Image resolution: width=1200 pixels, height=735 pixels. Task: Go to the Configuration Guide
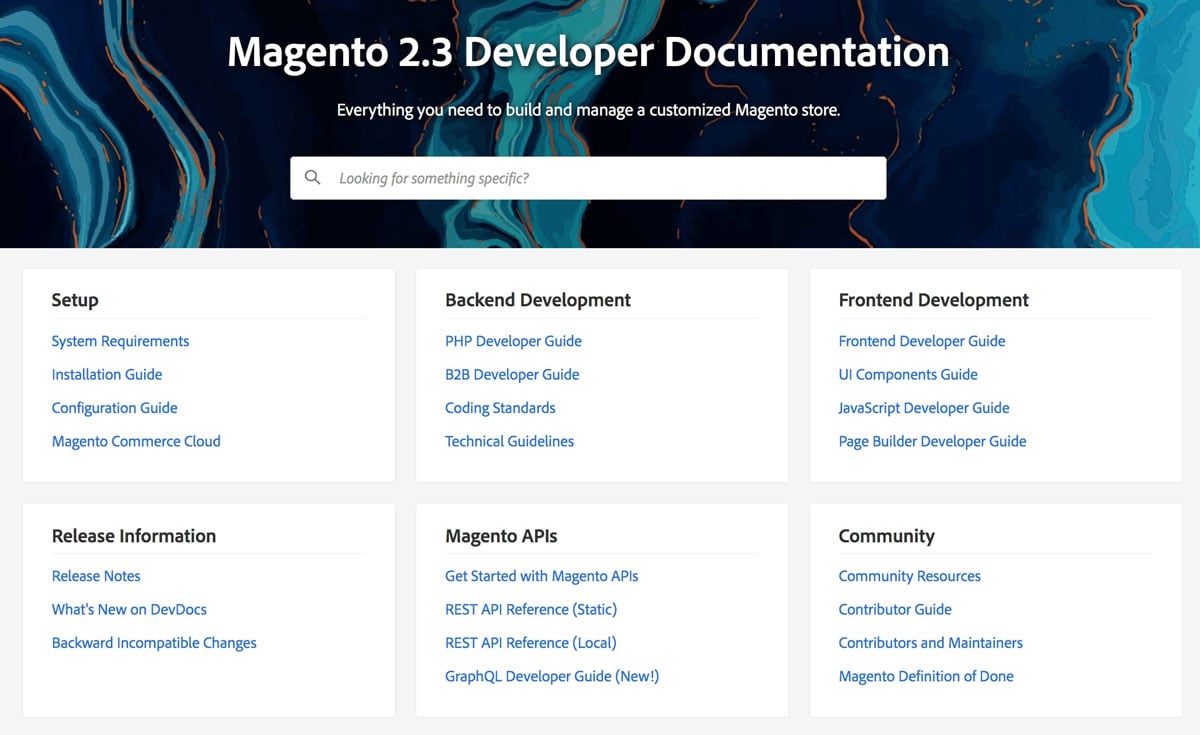coord(115,408)
